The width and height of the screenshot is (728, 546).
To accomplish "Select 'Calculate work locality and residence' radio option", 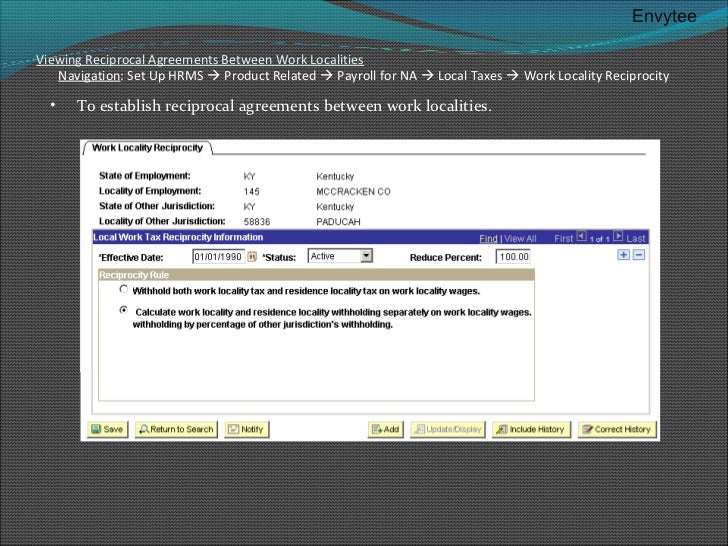I will click(x=124, y=310).
